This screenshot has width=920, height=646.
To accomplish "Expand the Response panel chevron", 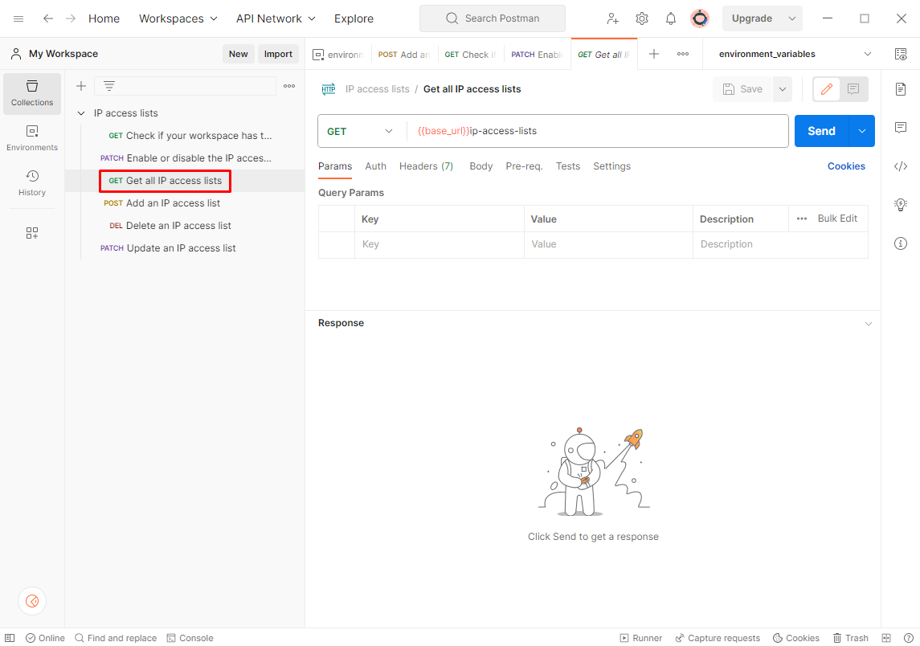I will [x=868, y=323].
